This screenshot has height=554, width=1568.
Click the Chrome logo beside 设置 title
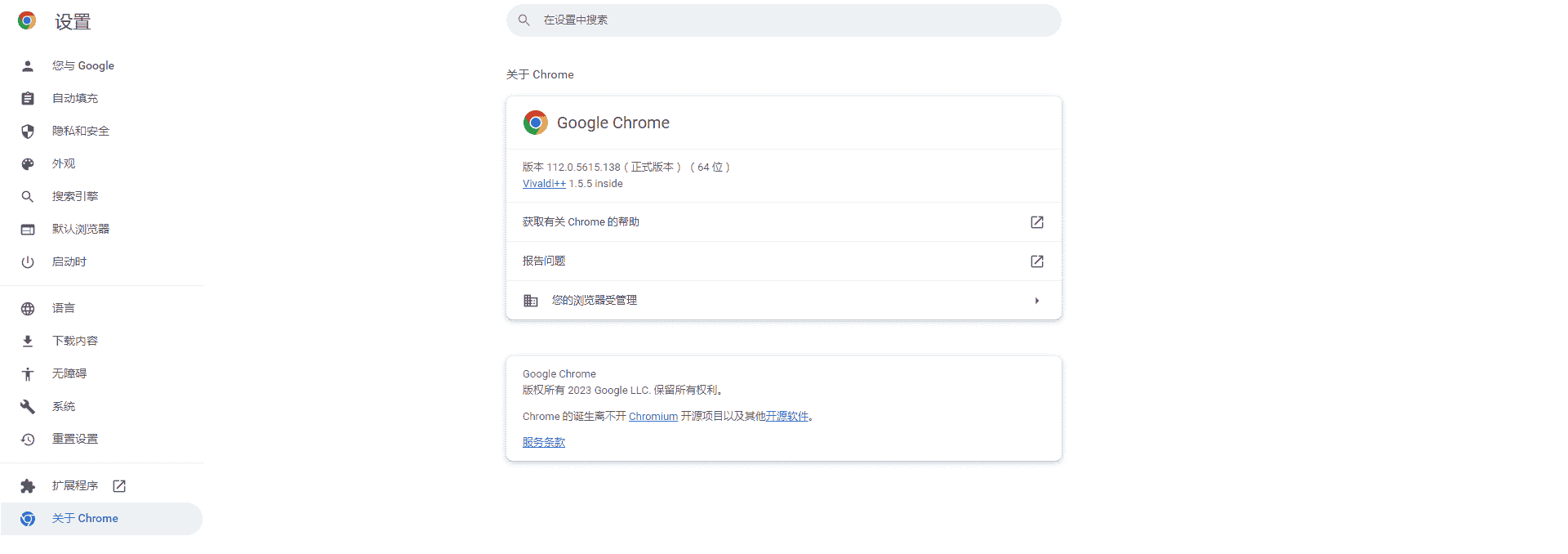click(x=27, y=21)
